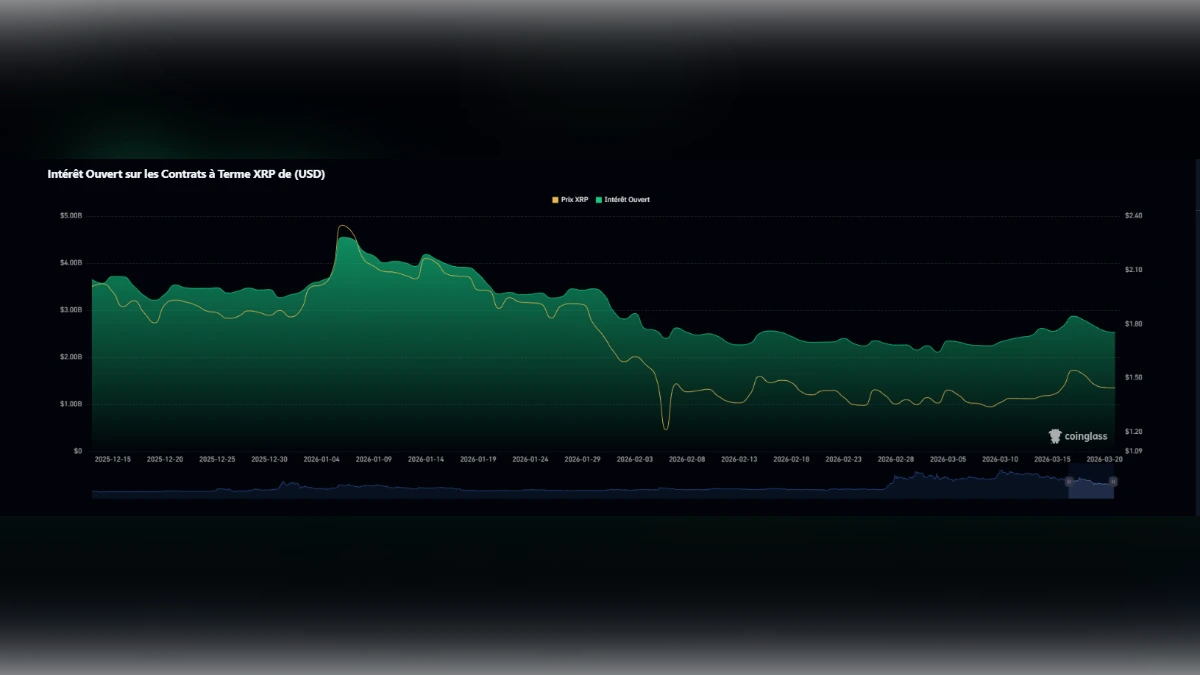
Task: Click the yellow square icon beside Prix XRP
Action: click(x=555, y=199)
